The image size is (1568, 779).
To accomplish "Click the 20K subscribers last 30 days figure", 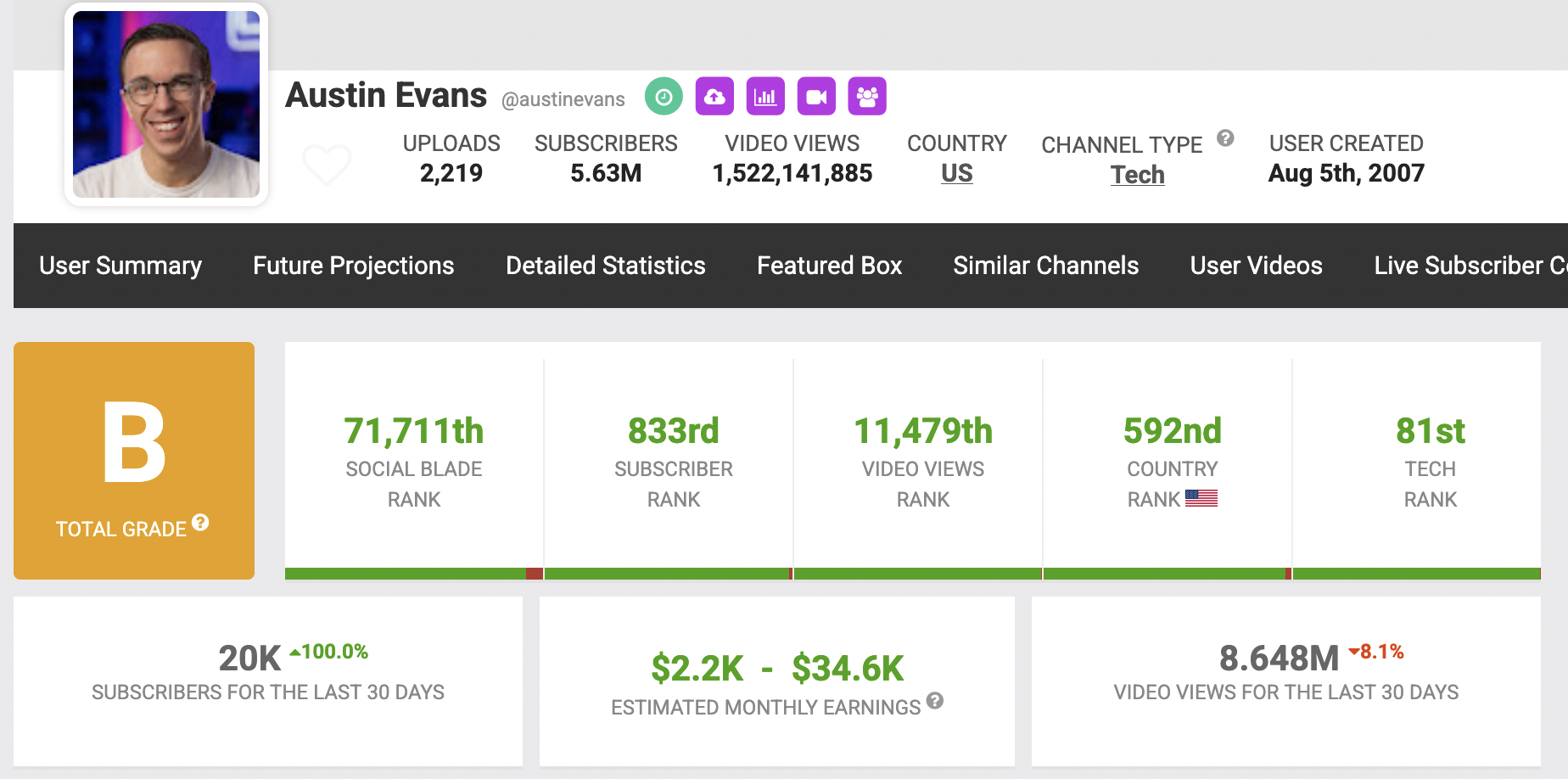I will pos(249,659).
